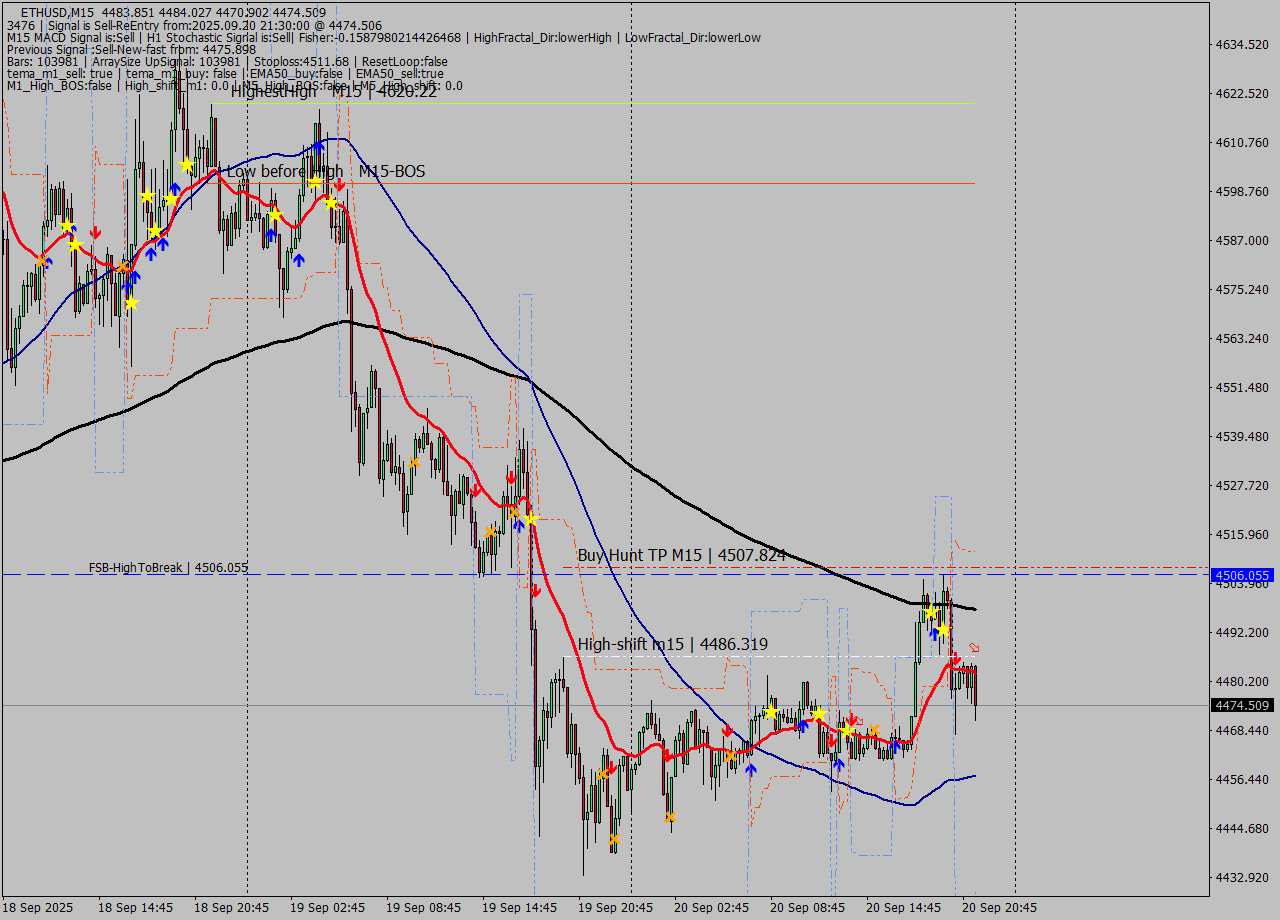Click the Low before High M15-BOS label
This screenshot has height=920, width=1280.
click(325, 172)
